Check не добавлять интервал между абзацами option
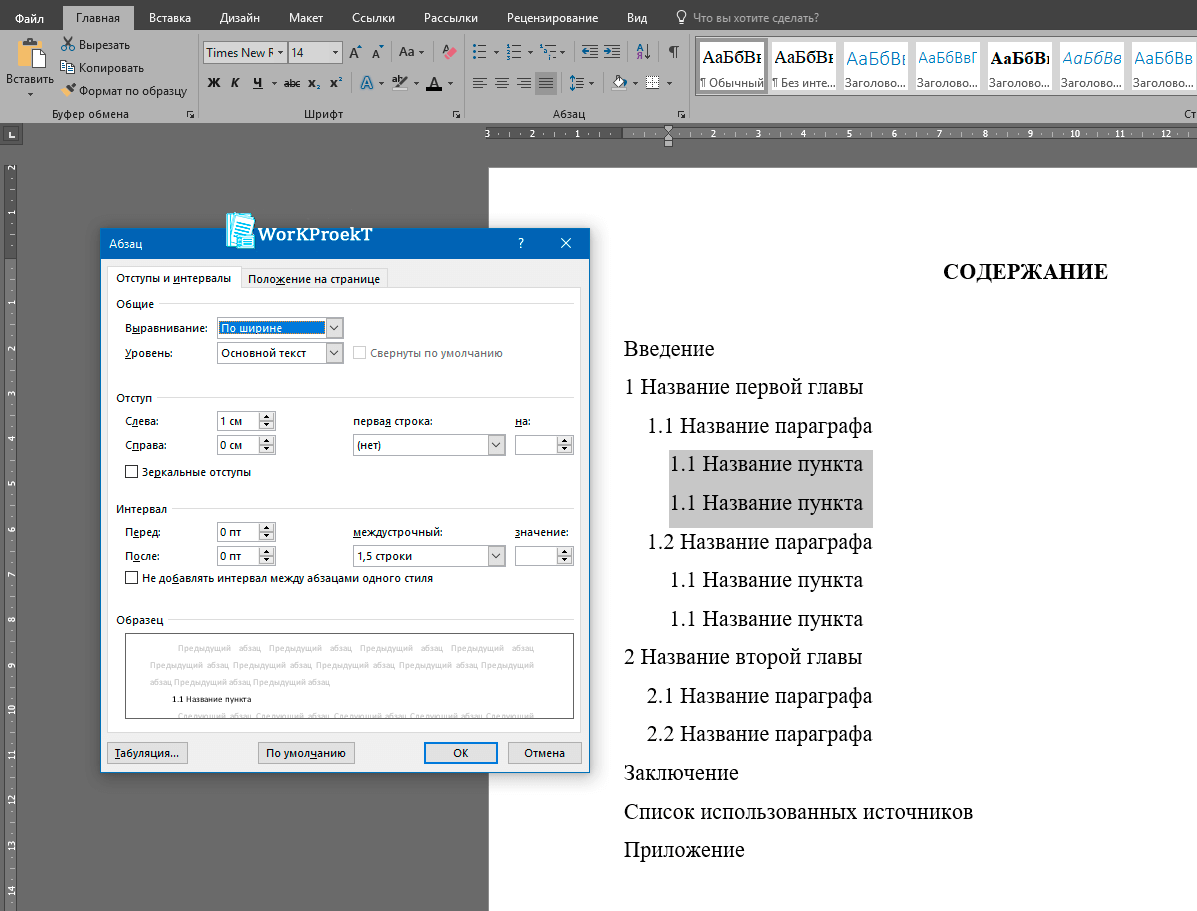The height and width of the screenshot is (911, 1197). (x=131, y=576)
